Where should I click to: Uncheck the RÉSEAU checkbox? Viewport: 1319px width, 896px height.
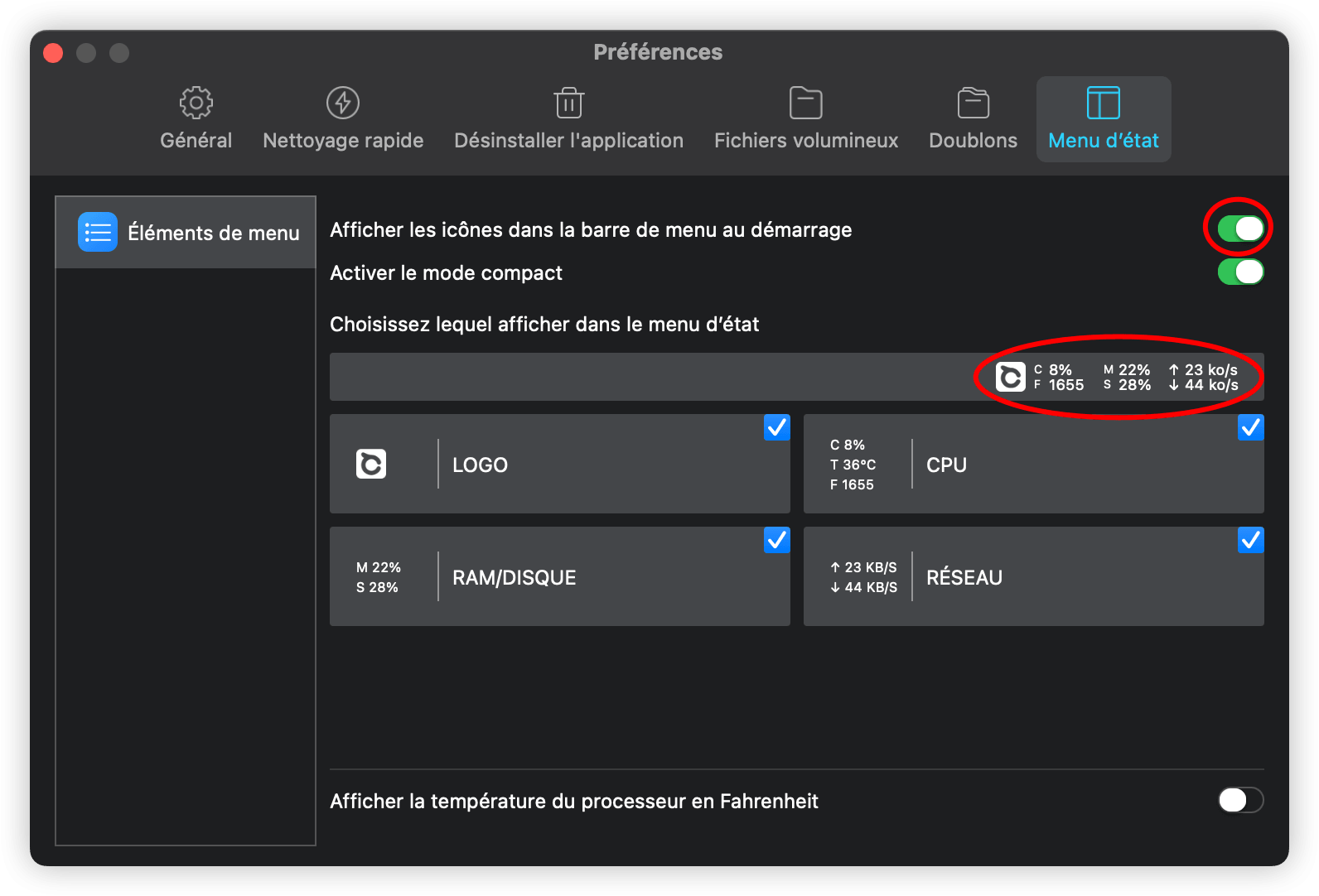point(1250,540)
